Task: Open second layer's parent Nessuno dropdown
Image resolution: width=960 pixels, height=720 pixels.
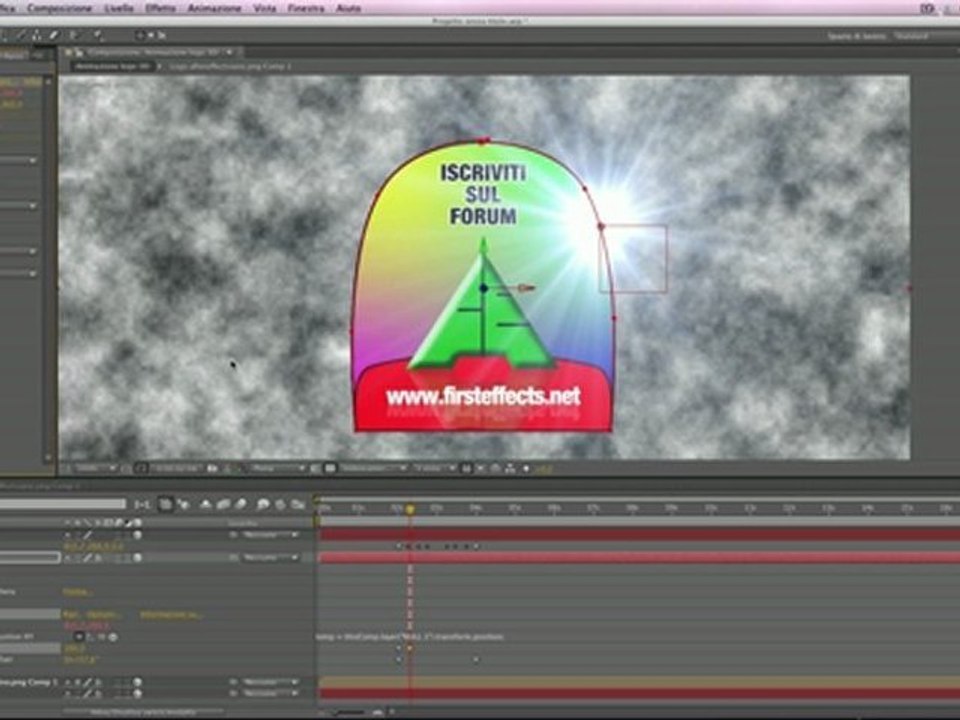Action: coord(270,558)
